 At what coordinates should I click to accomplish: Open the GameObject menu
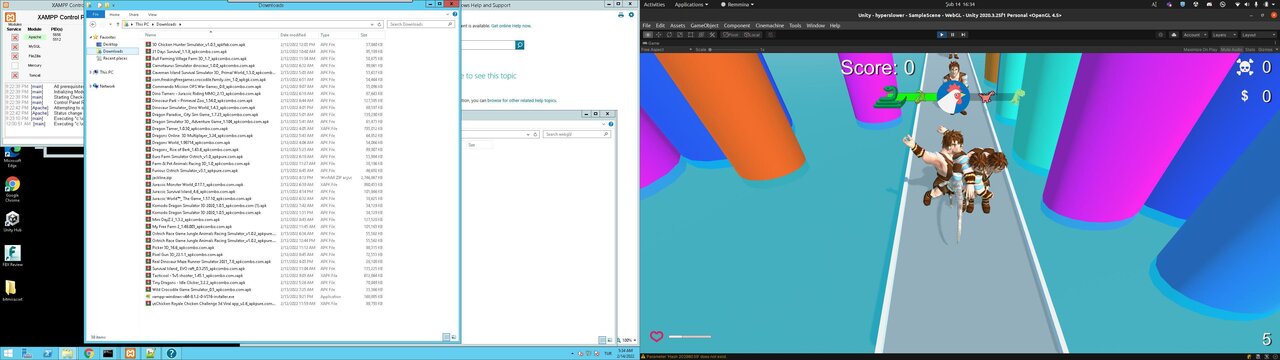[x=704, y=25]
